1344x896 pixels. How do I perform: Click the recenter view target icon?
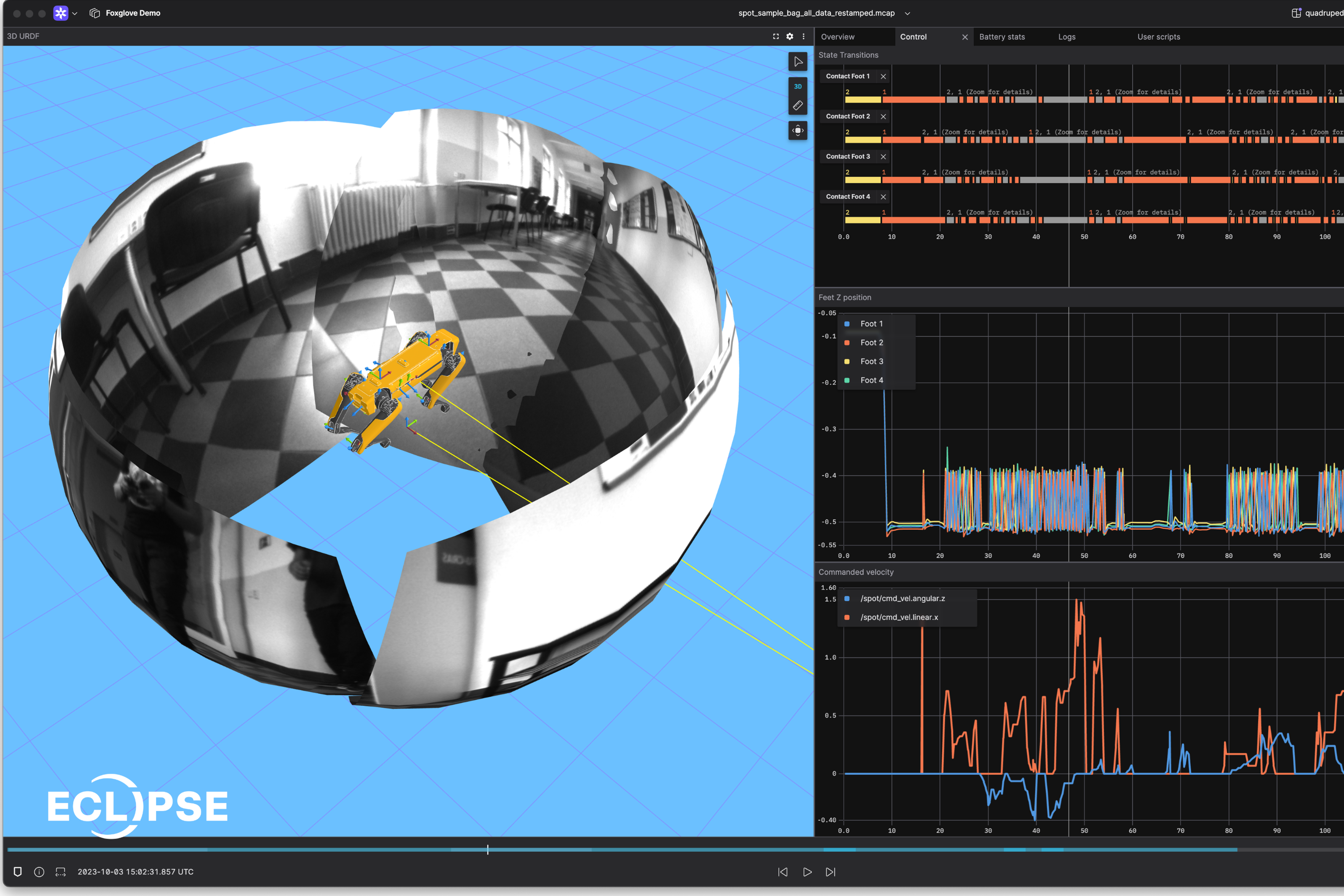(x=798, y=131)
